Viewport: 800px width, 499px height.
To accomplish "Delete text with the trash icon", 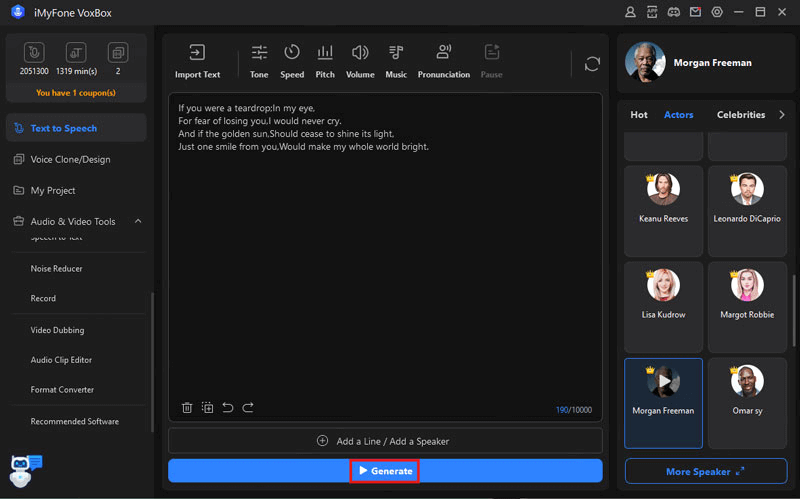I will pos(187,408).
